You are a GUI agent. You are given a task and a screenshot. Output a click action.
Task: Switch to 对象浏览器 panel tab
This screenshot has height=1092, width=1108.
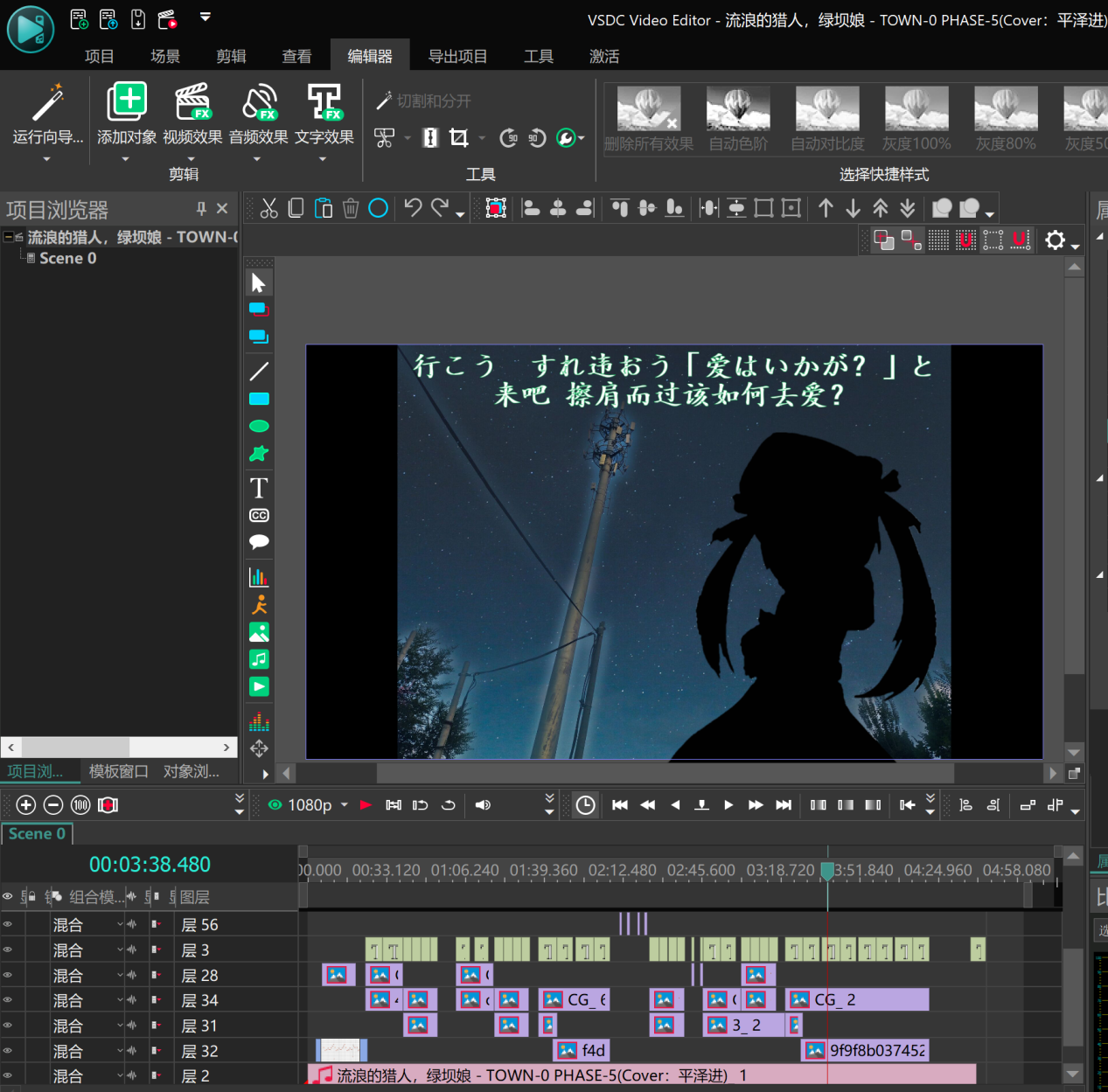click(x=192, y=771)
